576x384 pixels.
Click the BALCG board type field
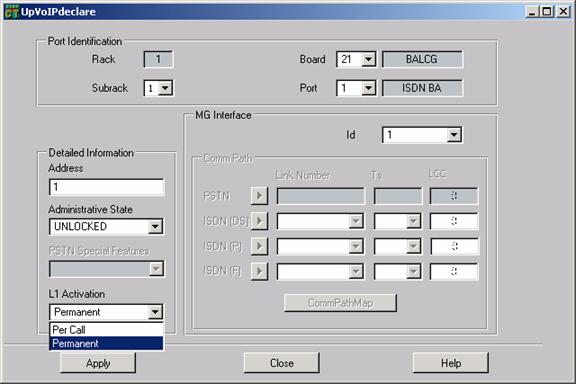[422, 59]
